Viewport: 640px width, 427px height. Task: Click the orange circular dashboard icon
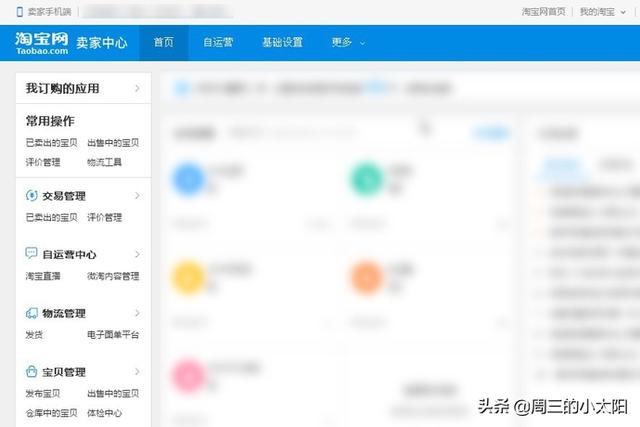(x=367, y=278)
